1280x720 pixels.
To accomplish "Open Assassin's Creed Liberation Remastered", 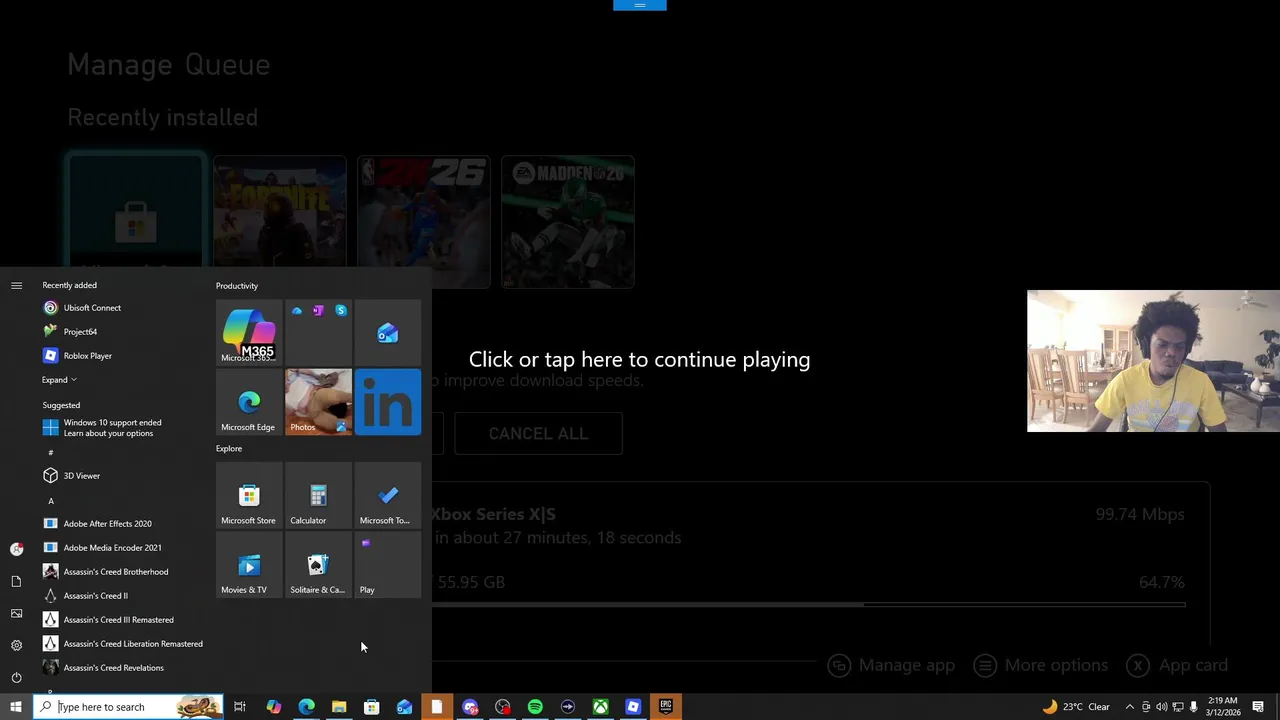I will pyautogui.click(x=122, y=644).
